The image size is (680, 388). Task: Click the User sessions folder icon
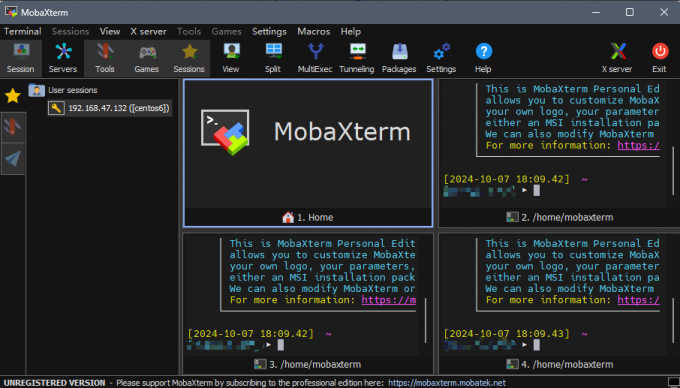(36, 90)
